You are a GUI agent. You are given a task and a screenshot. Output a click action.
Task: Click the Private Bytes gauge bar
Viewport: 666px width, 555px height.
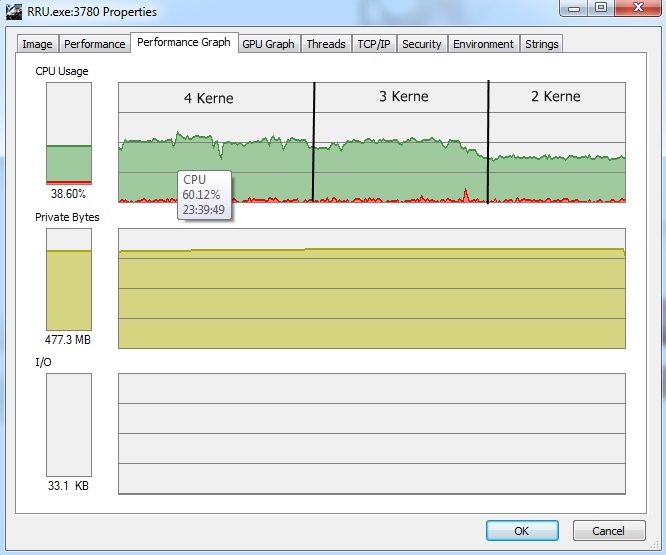tap(69, 279)
